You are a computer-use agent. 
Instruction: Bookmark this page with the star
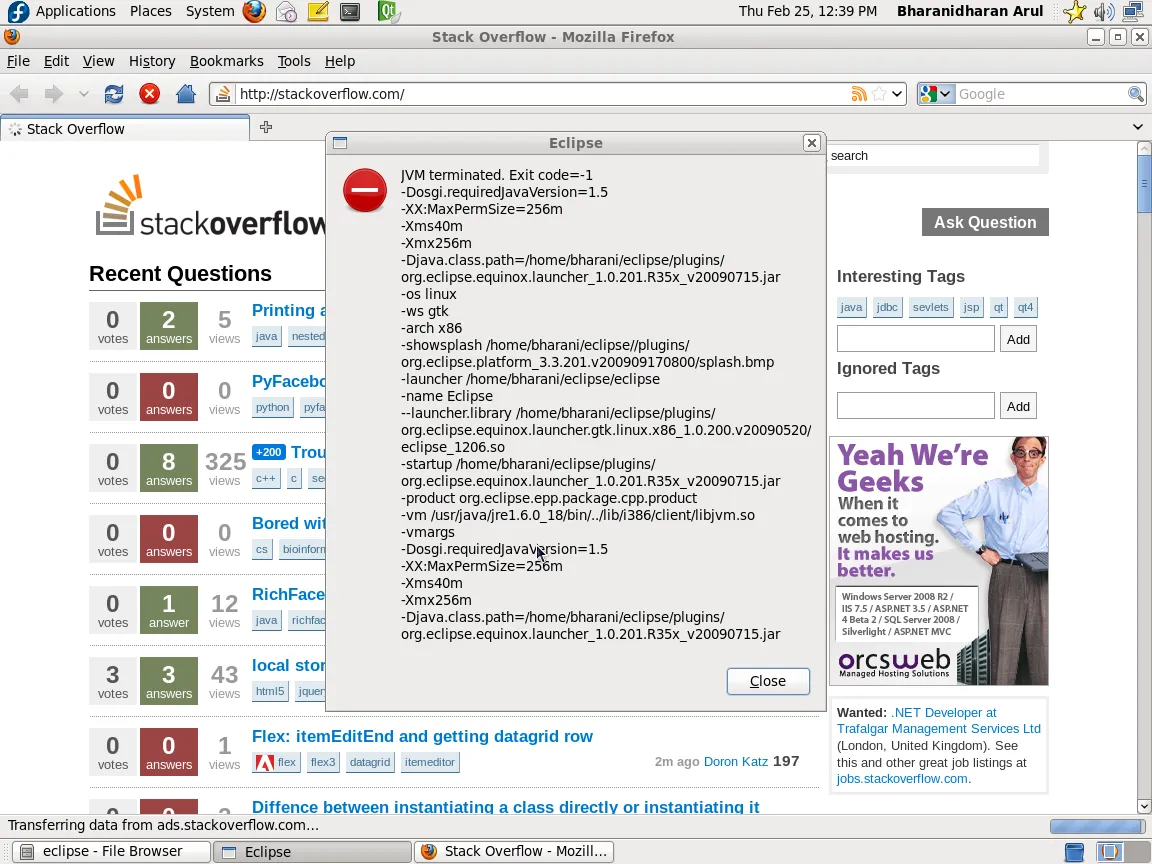tap(879, 94)
